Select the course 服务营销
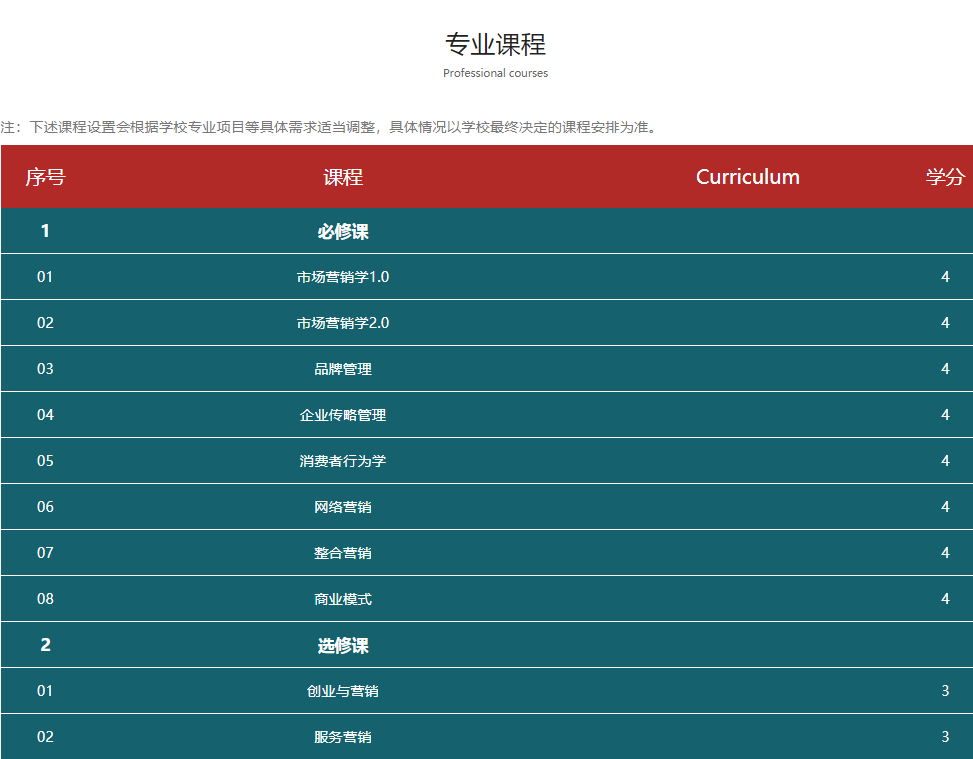Viewport: 973px width, 759px height. (343, 737)
